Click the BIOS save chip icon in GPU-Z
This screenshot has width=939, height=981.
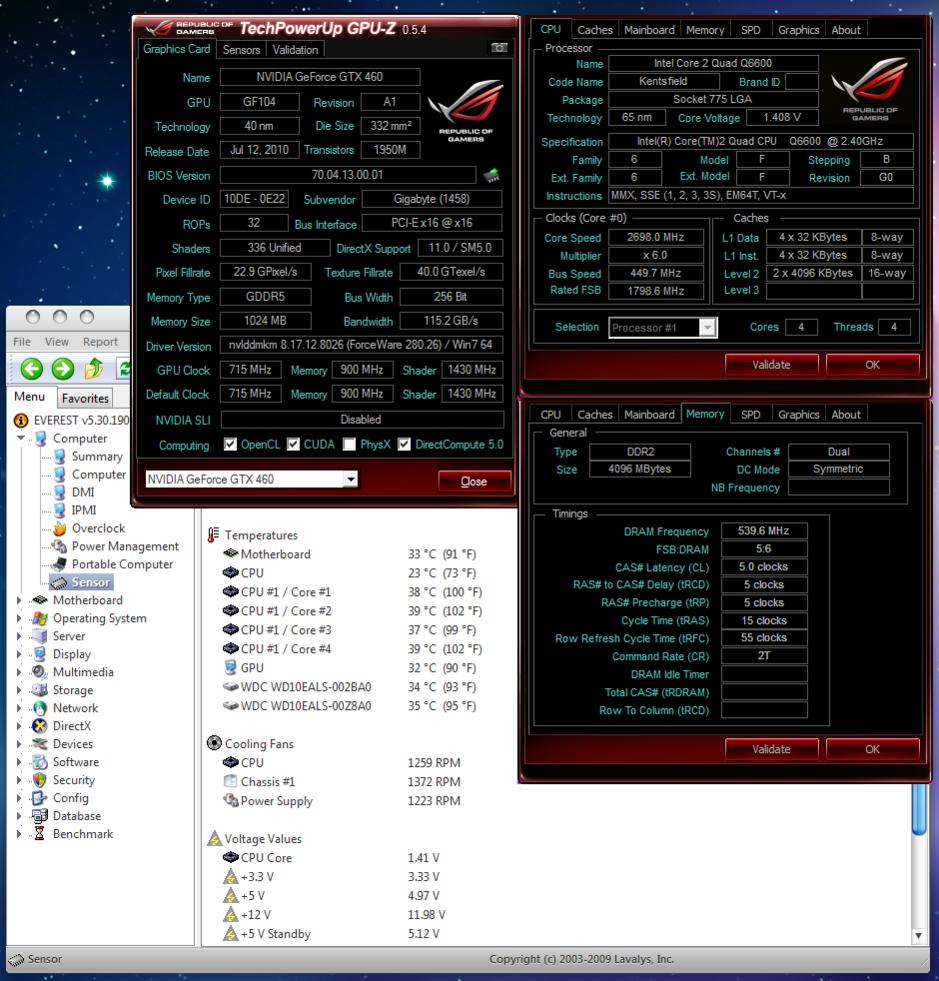(x=492, y=175)
